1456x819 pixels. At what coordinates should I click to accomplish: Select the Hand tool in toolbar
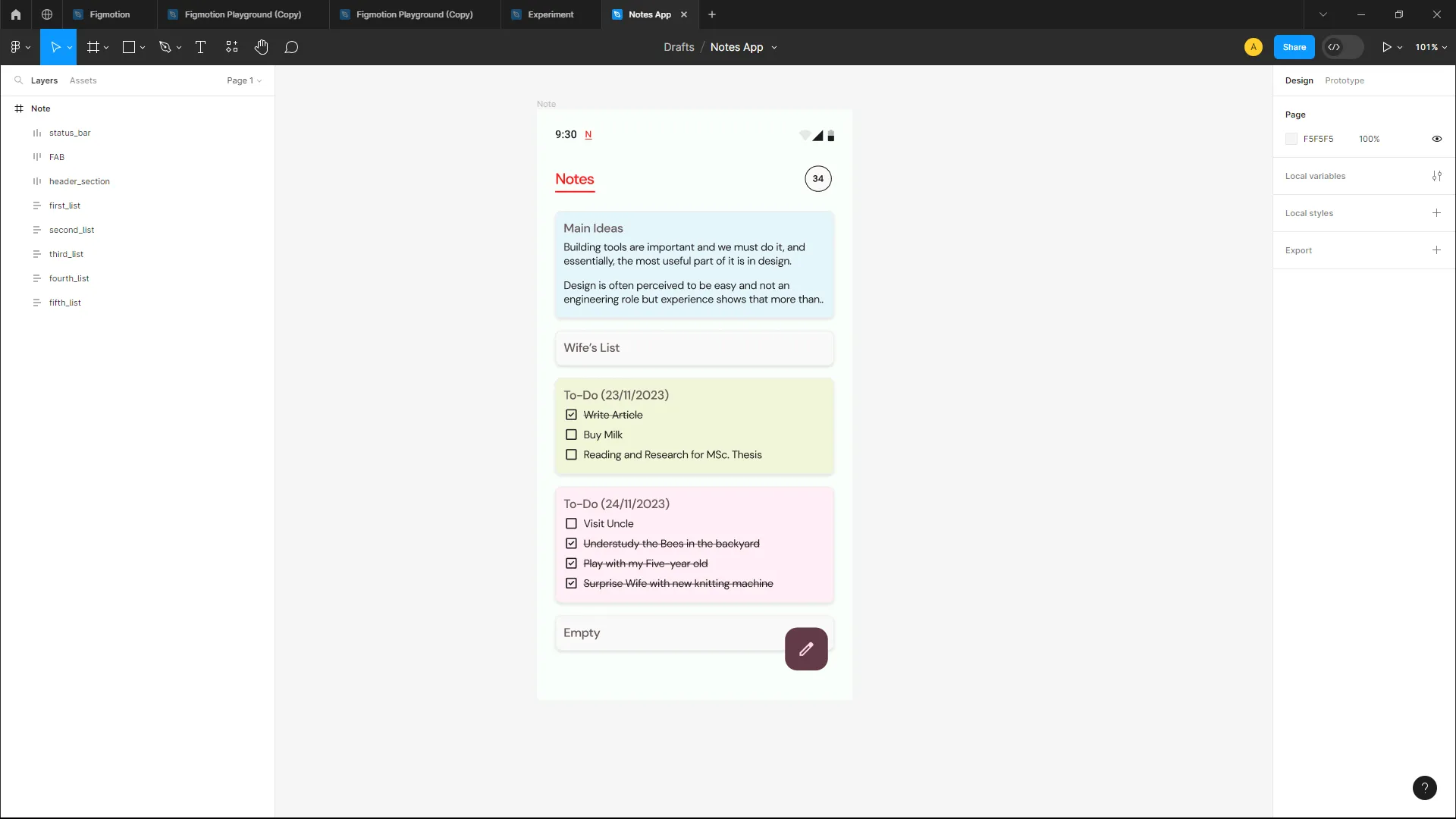261,47
